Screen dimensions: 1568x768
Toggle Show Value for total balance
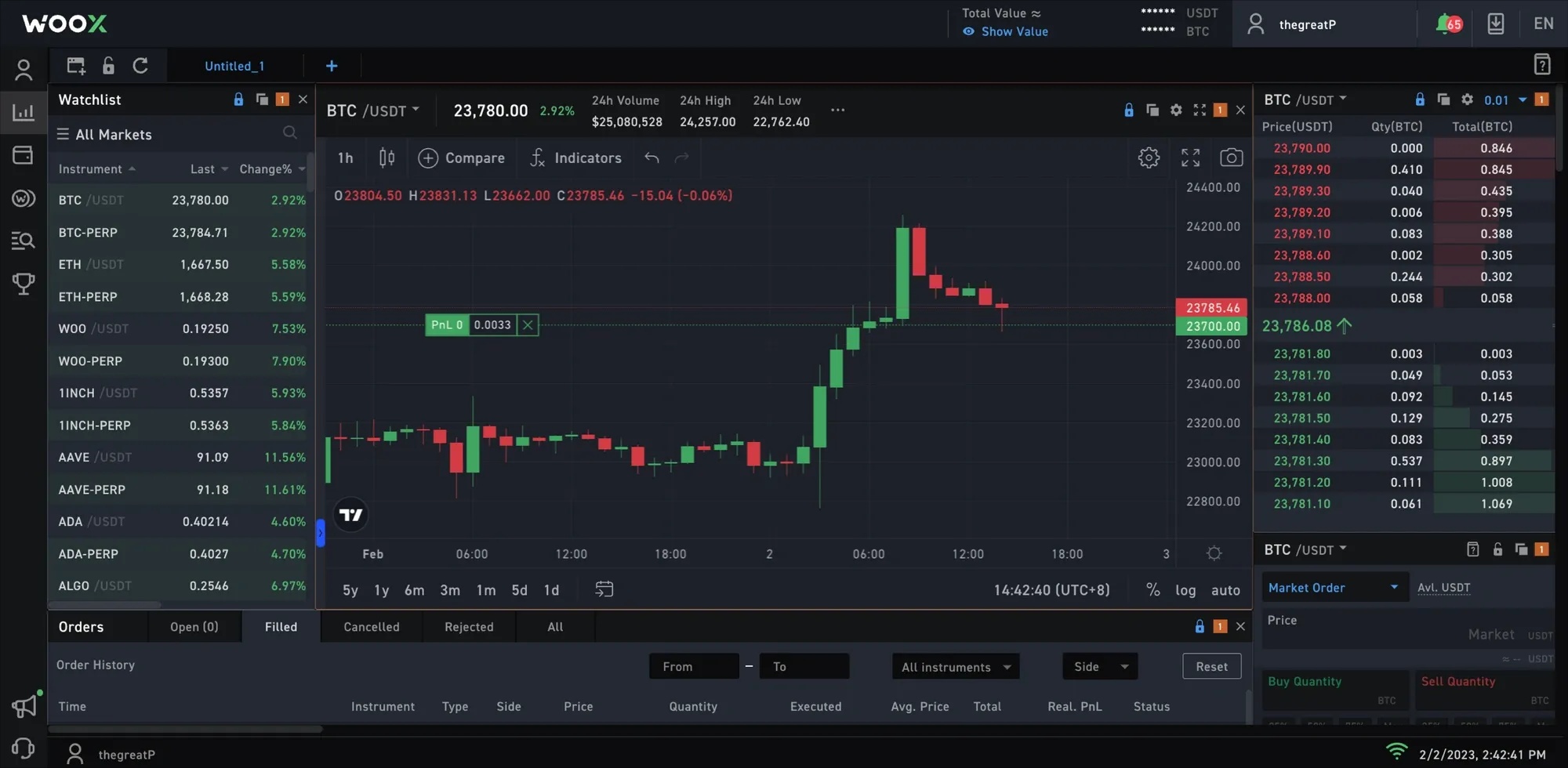click(x=1005, y=31)
